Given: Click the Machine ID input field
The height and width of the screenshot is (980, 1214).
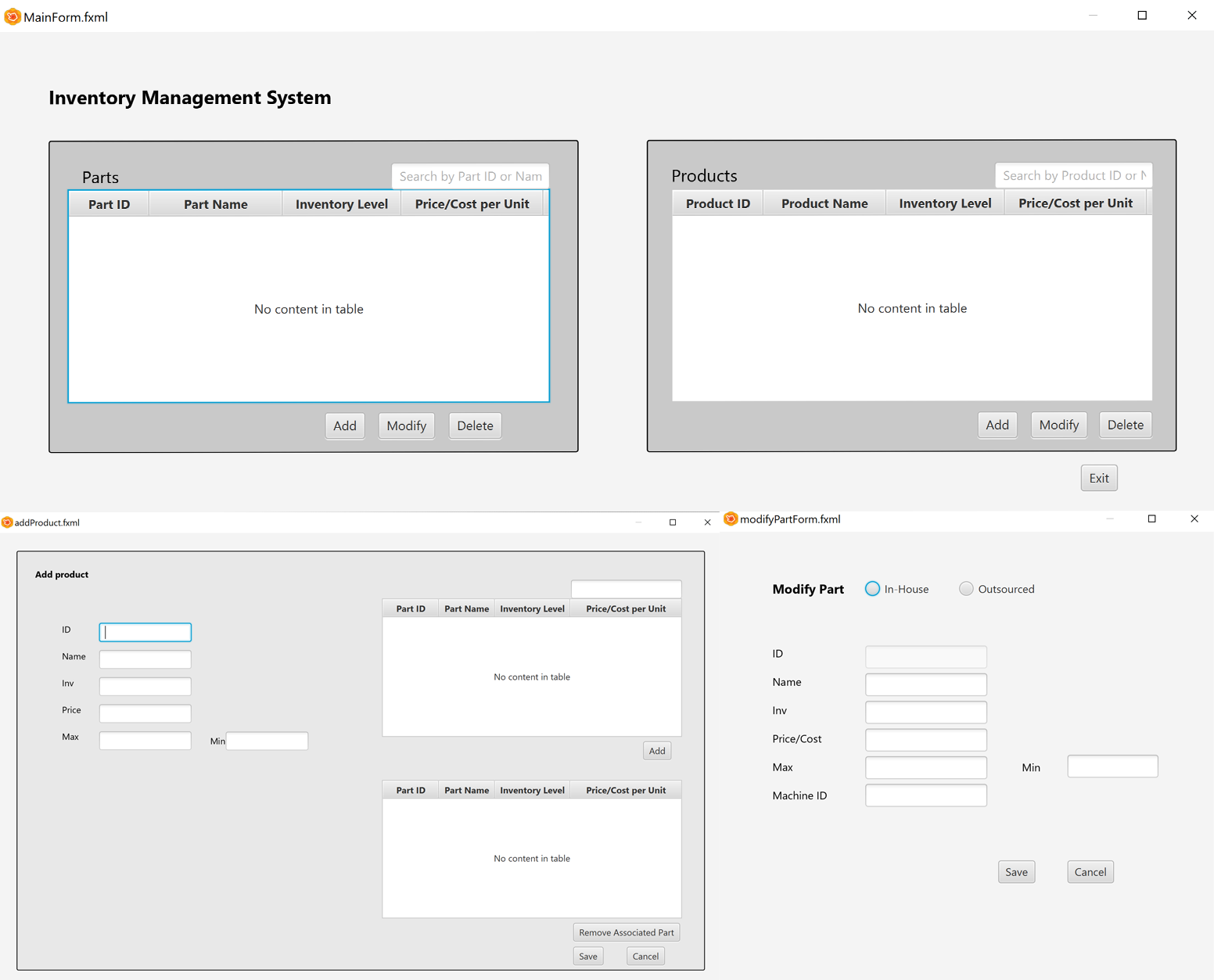Looking at the screenshot, I should (x=925, y=795).
